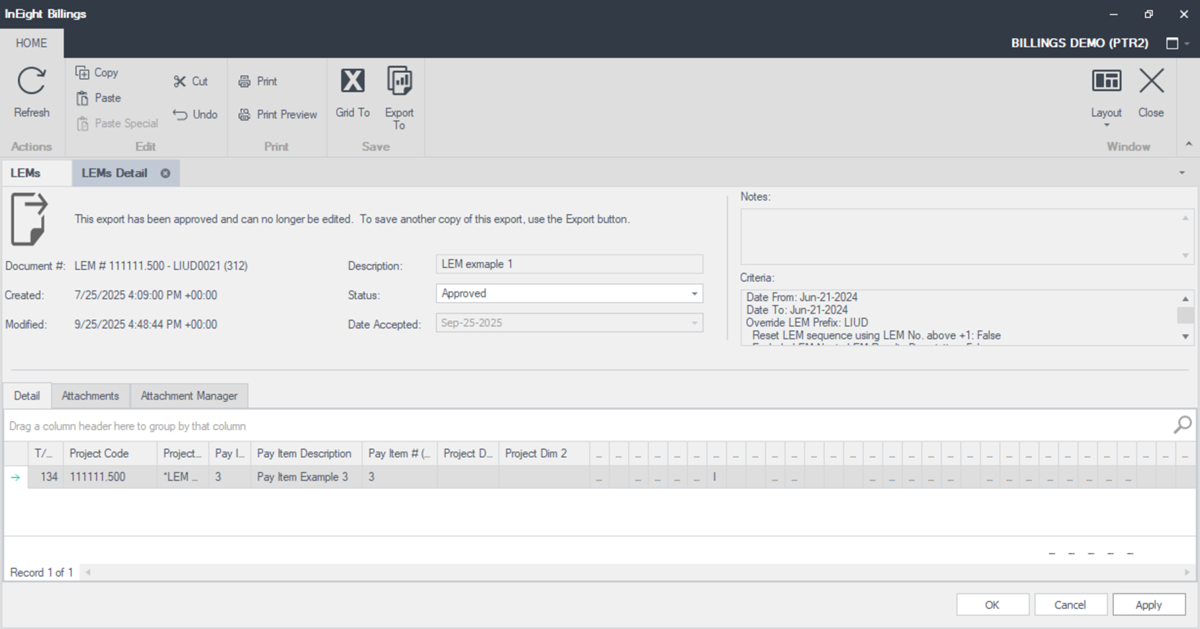Screen dimensions: 1200x629
Task: Click the Cut scissors icon
Action: (180, 82)
